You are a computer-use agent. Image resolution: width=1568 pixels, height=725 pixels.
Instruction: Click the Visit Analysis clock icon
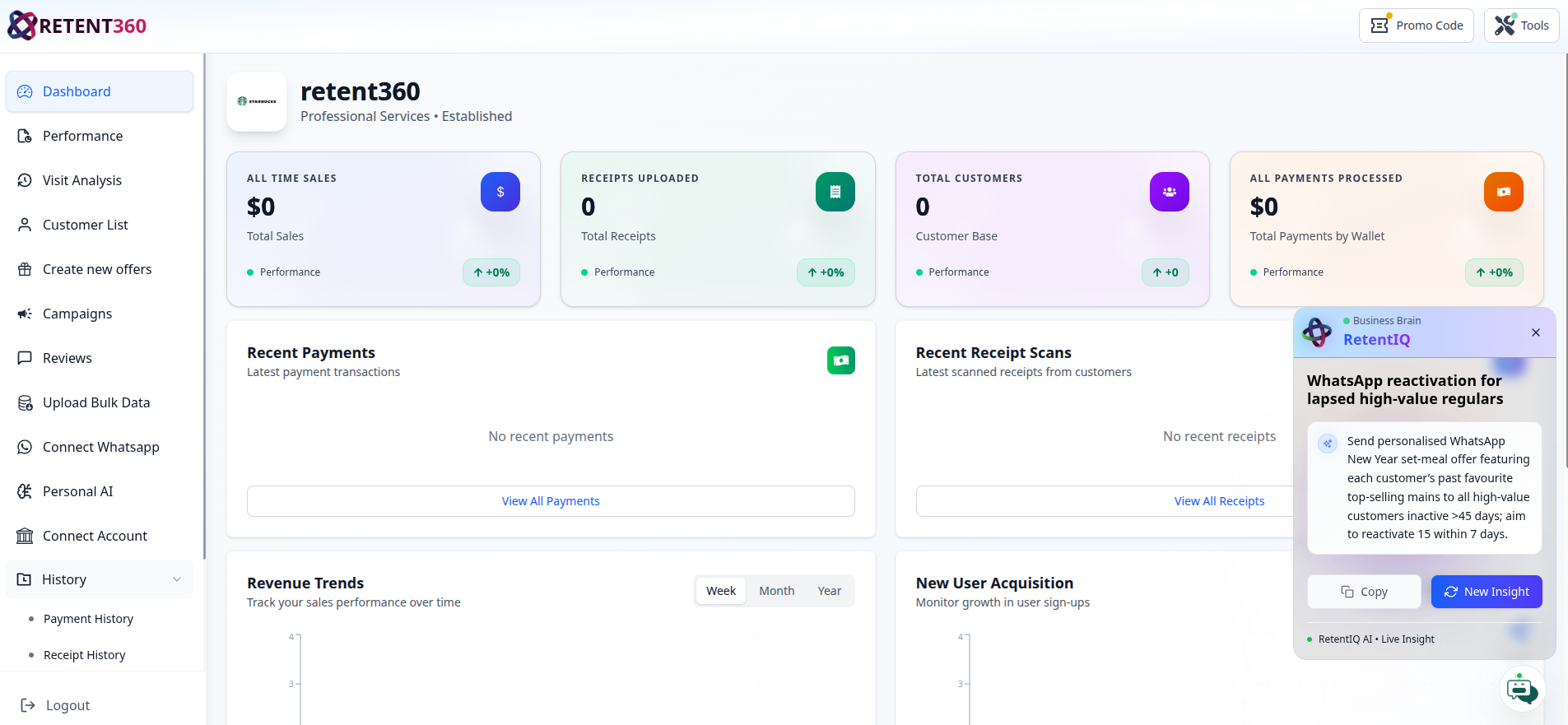click(x=25, y=180)
